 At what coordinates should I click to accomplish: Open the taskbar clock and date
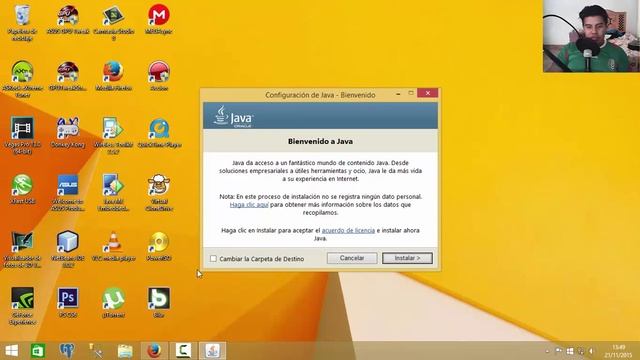coord(618,351)
